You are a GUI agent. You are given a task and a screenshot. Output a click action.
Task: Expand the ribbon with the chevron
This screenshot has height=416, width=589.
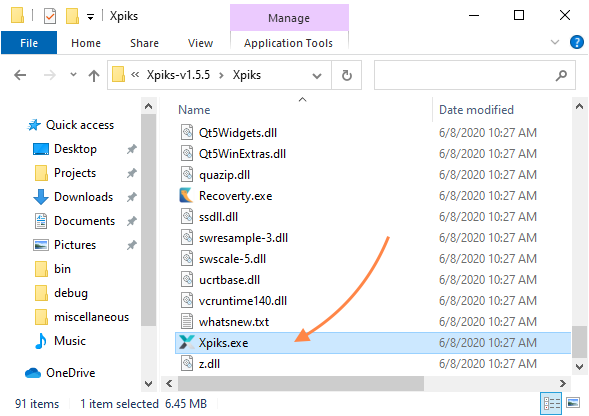pos(555,42)
